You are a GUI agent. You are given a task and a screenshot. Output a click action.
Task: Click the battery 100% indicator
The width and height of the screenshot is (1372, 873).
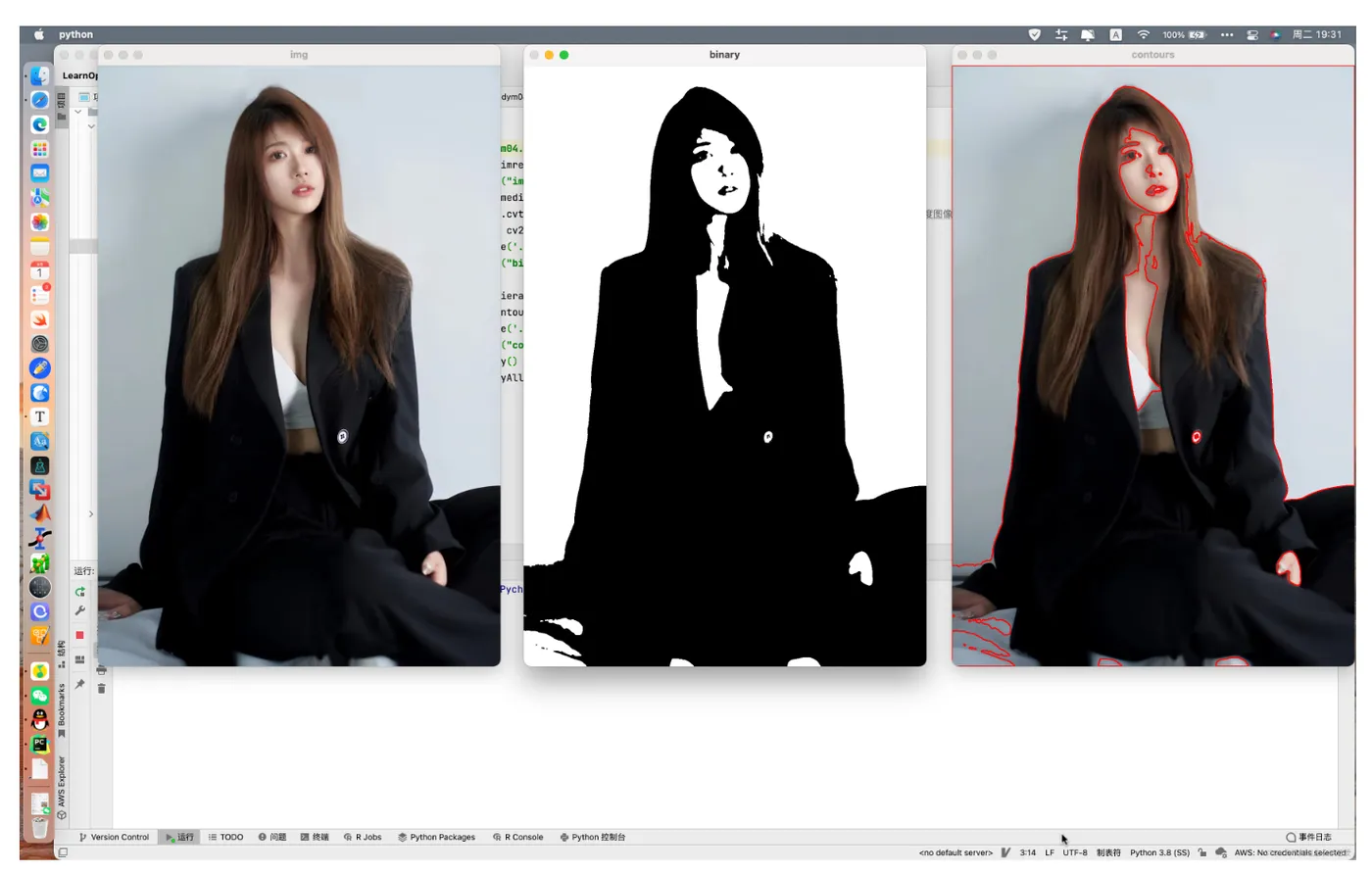[1184, 34]
